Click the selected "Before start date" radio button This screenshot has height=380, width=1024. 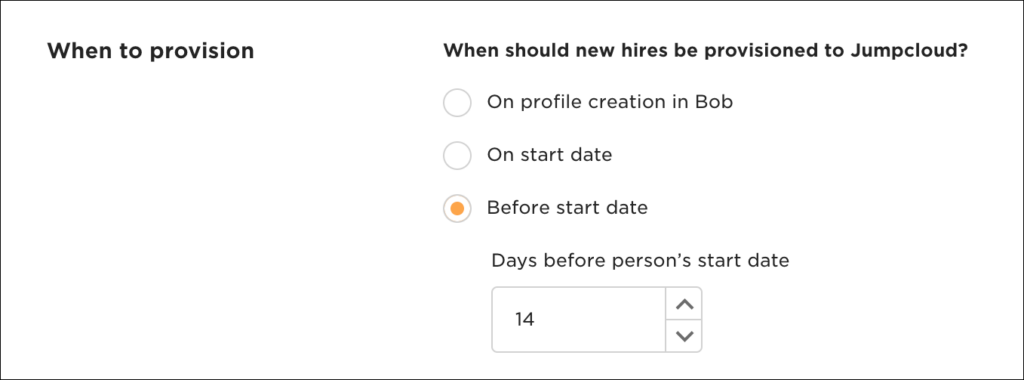tap(457, 208)
